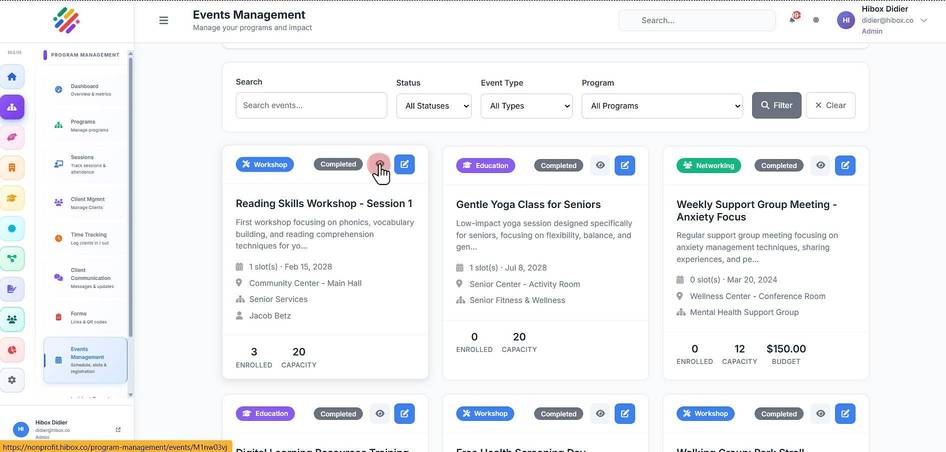
Task: Select Events Management in the sidebar menu
Action: 86,360
